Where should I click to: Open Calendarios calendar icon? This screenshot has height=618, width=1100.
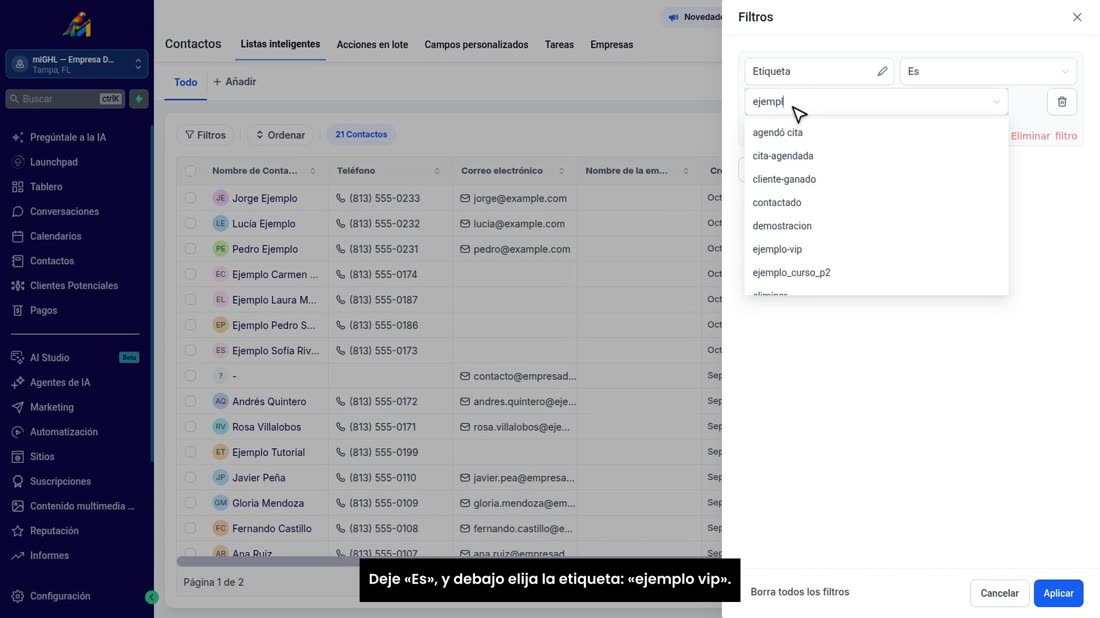pyautogui.click(x=18, y=236)
